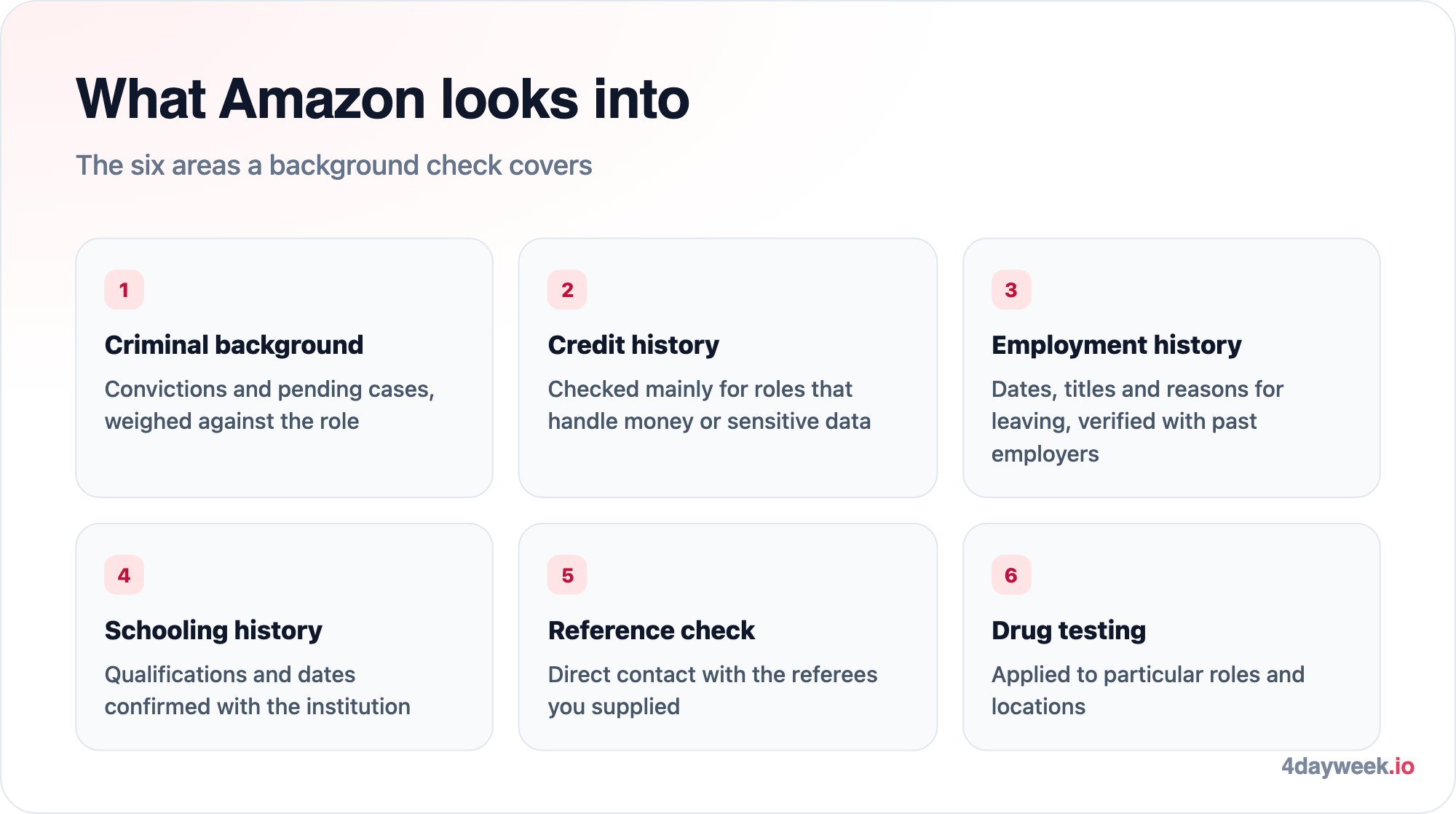The height and width of the screenshot is (814, 1456).
Task: Open the 4dayweek.io logo link
Action: (1348, 766)
